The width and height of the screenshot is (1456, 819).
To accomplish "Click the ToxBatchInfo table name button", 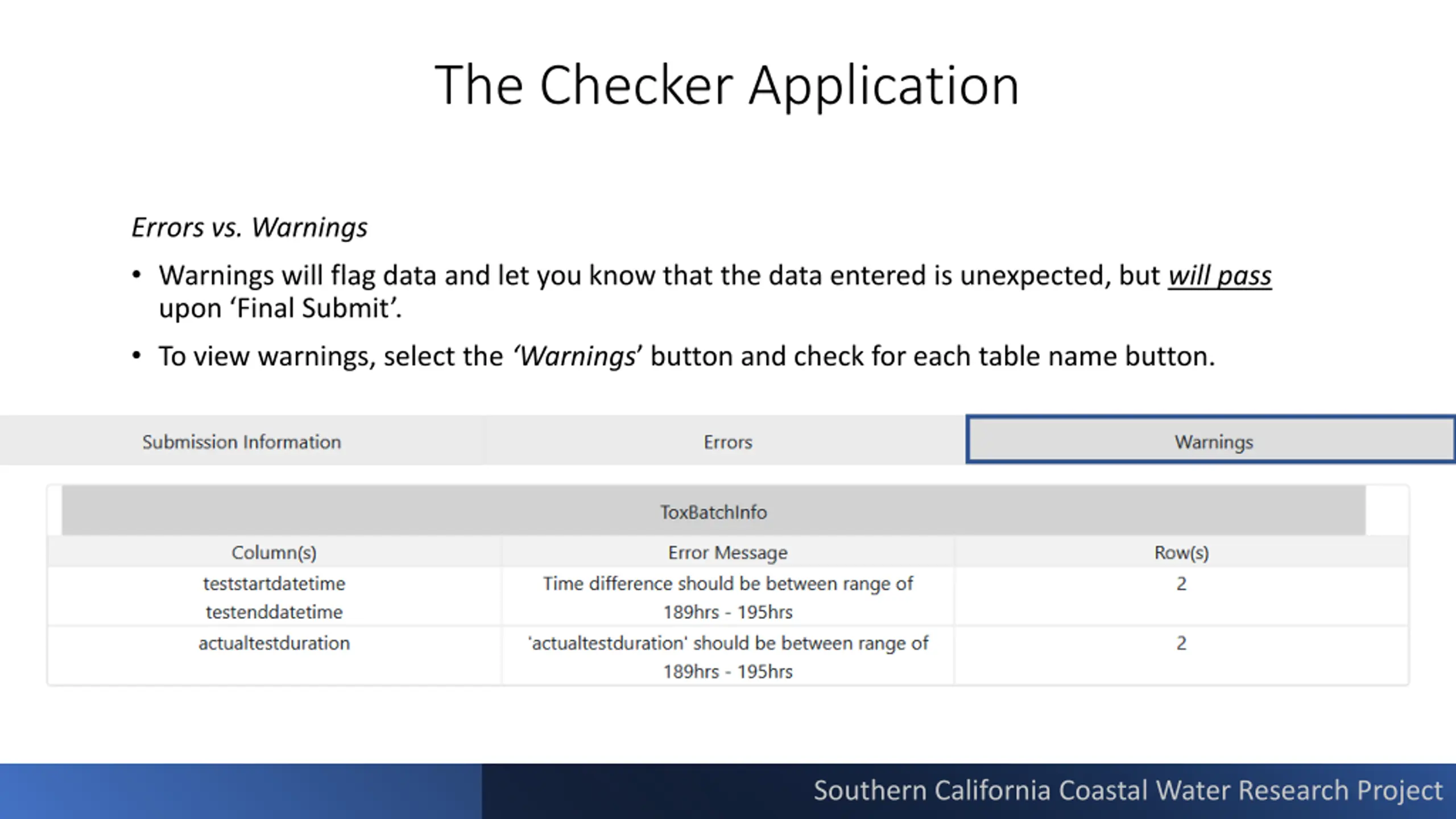I will [x=713, y=511].
